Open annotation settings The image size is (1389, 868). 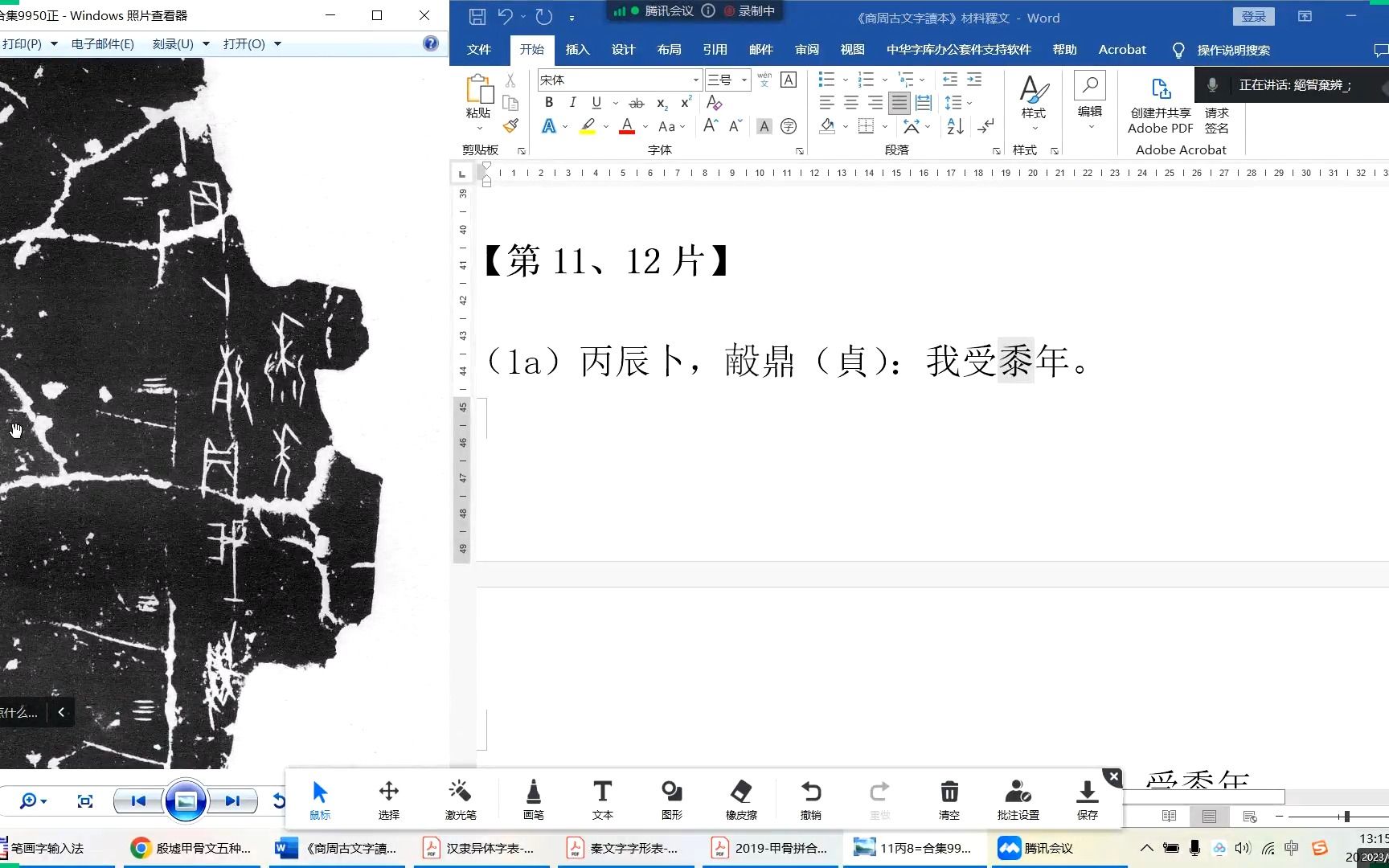(x=1018, y=799)
